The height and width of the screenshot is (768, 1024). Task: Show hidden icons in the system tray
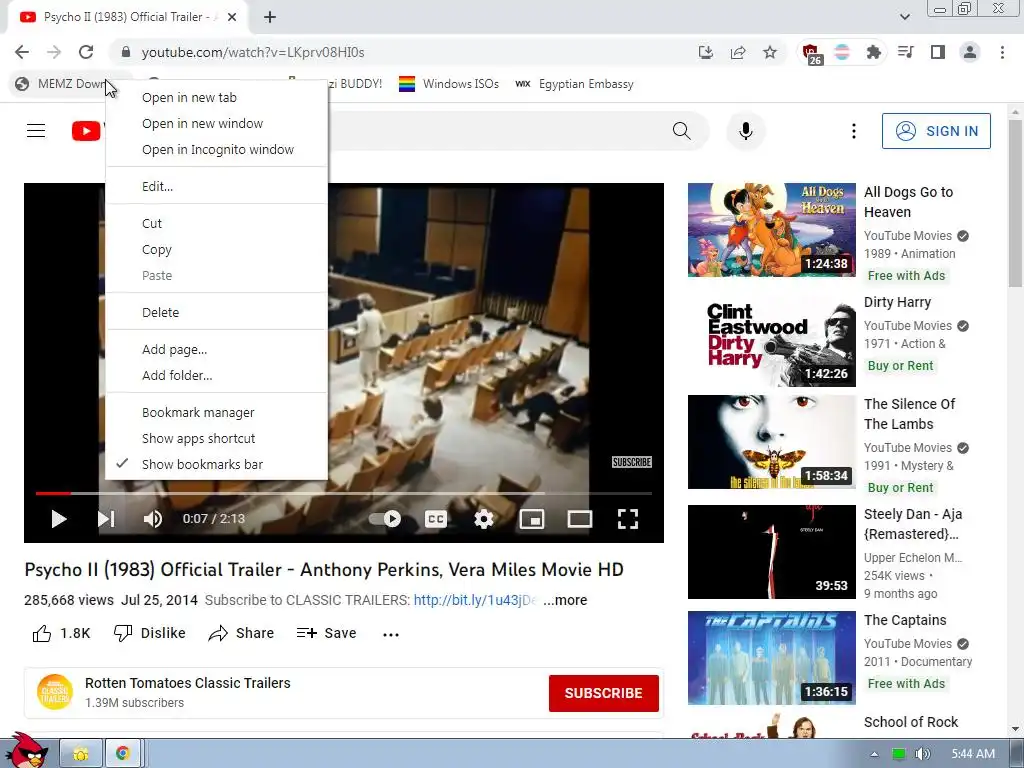pos(874,754)
